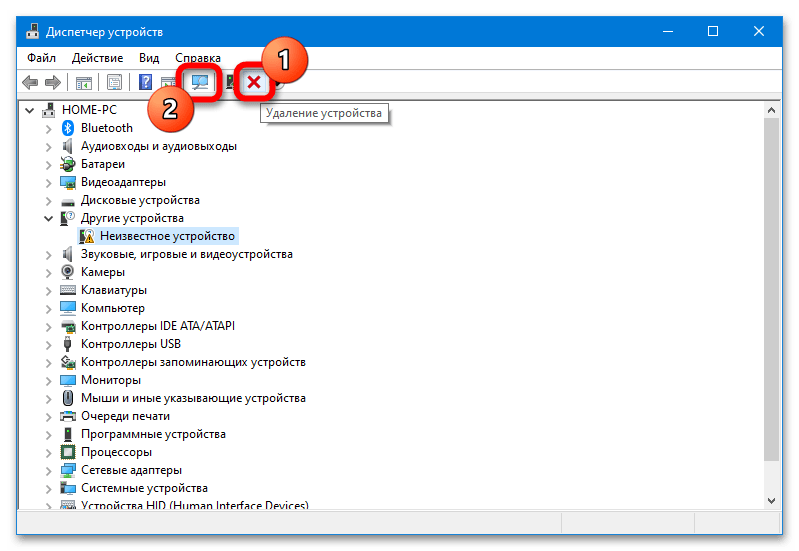Minimize the Диспетчер устройств window
The width and height of the screenshot is (799, 551).
click(668, 32)
